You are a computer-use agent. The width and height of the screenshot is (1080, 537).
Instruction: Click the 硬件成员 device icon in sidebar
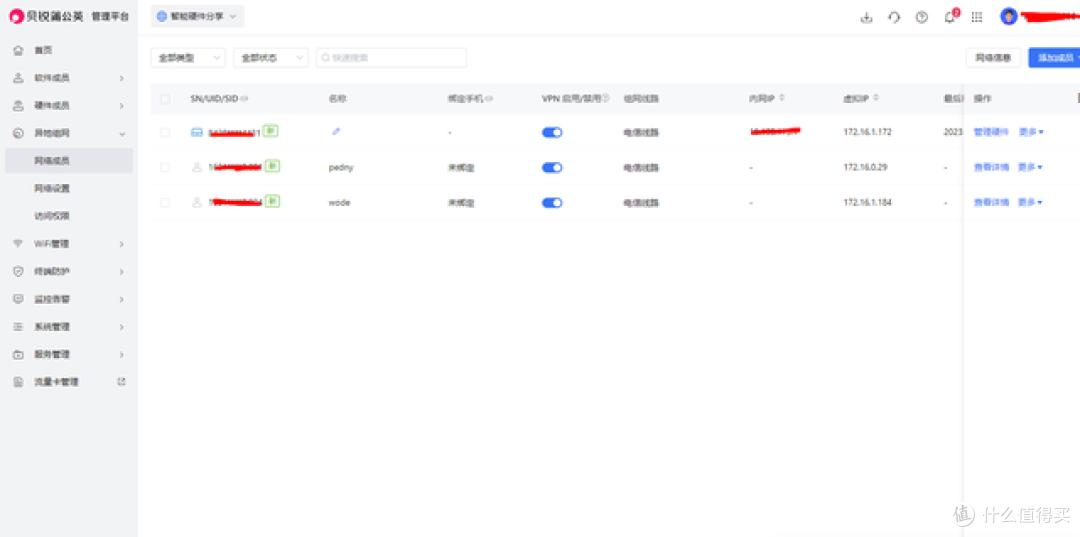coord(19,105)
